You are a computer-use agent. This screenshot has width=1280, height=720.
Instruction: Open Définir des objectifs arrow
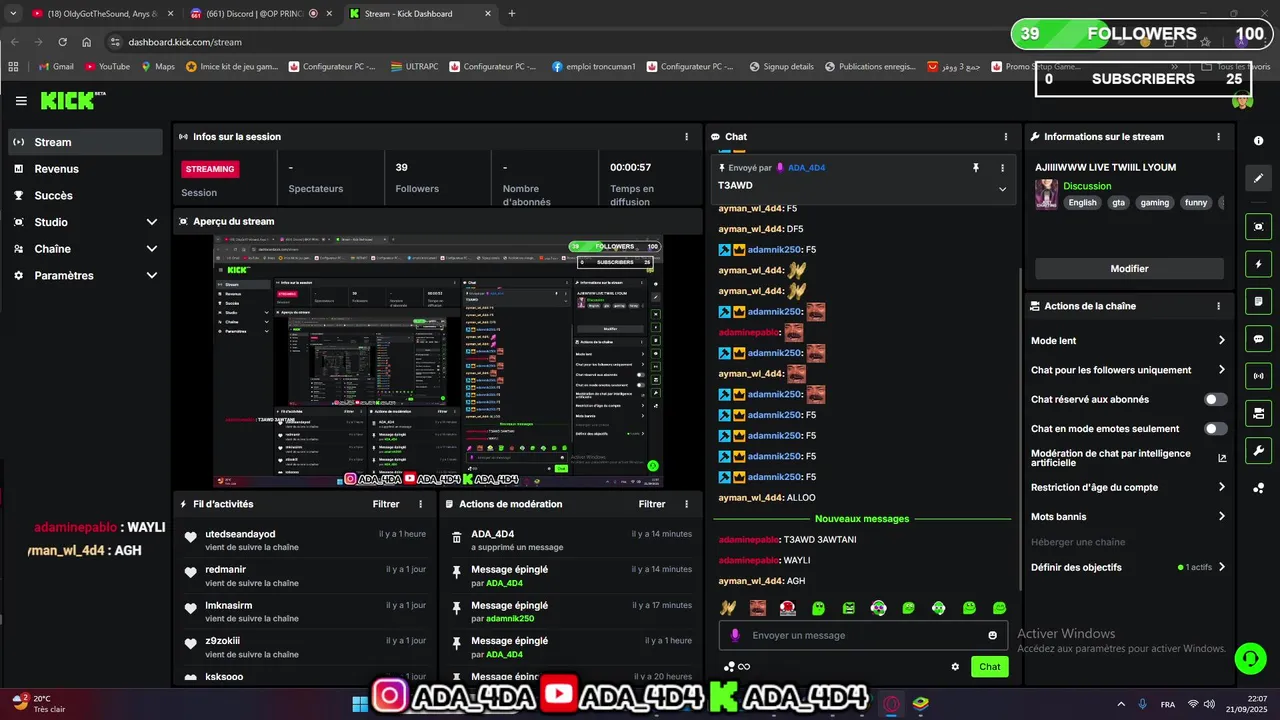(x=1221, y=567)
